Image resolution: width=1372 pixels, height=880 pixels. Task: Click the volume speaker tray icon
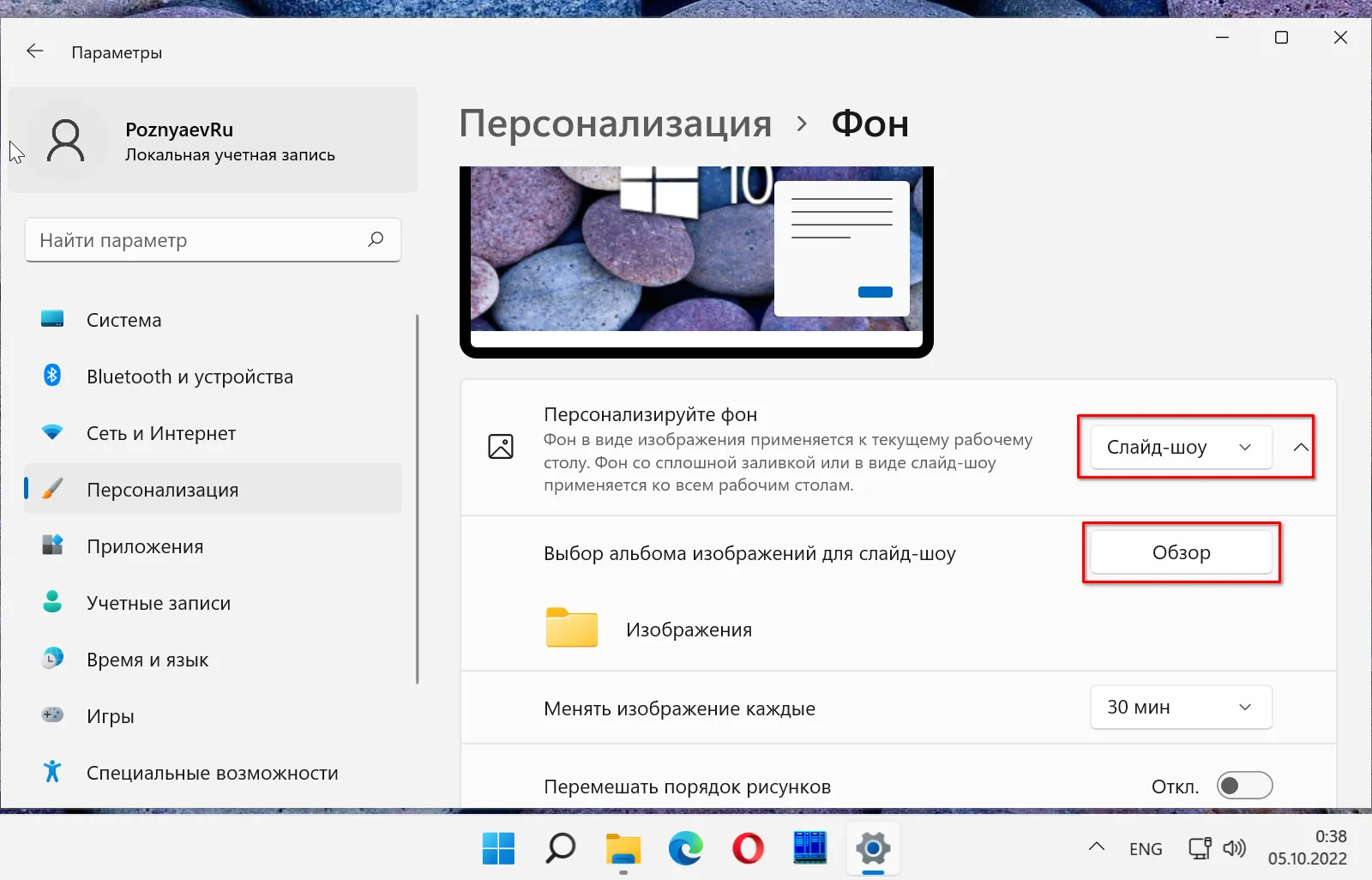1235,848
